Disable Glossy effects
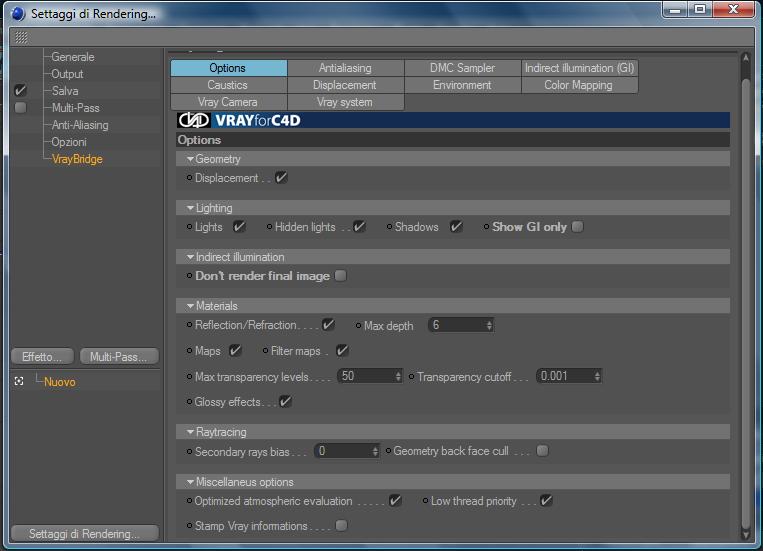The height and width of the screenshot is (551, 763). tap(286, 402)
